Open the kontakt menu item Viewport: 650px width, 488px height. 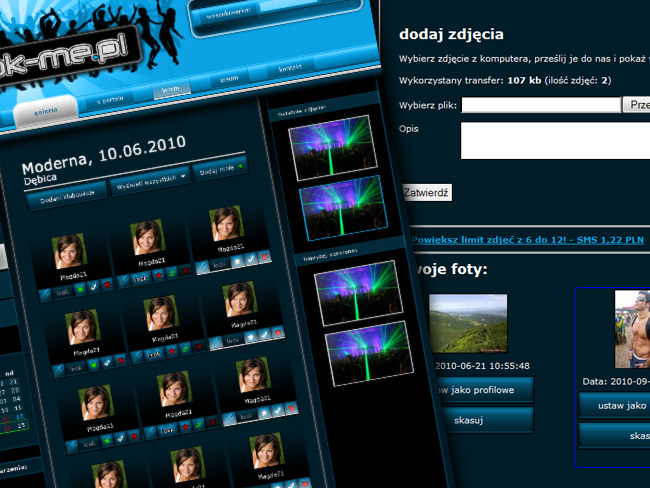289,68
